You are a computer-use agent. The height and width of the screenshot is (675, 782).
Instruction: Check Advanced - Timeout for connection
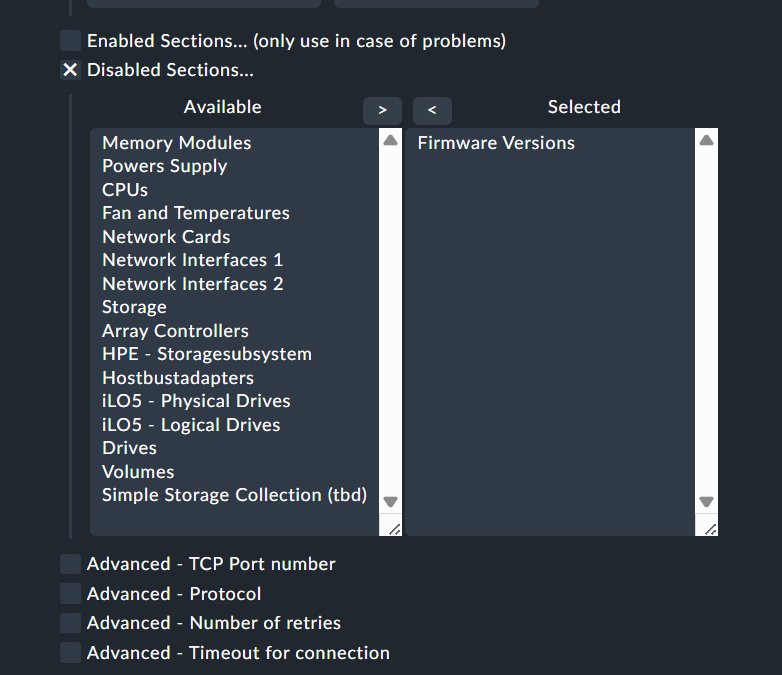coord(70,653)
